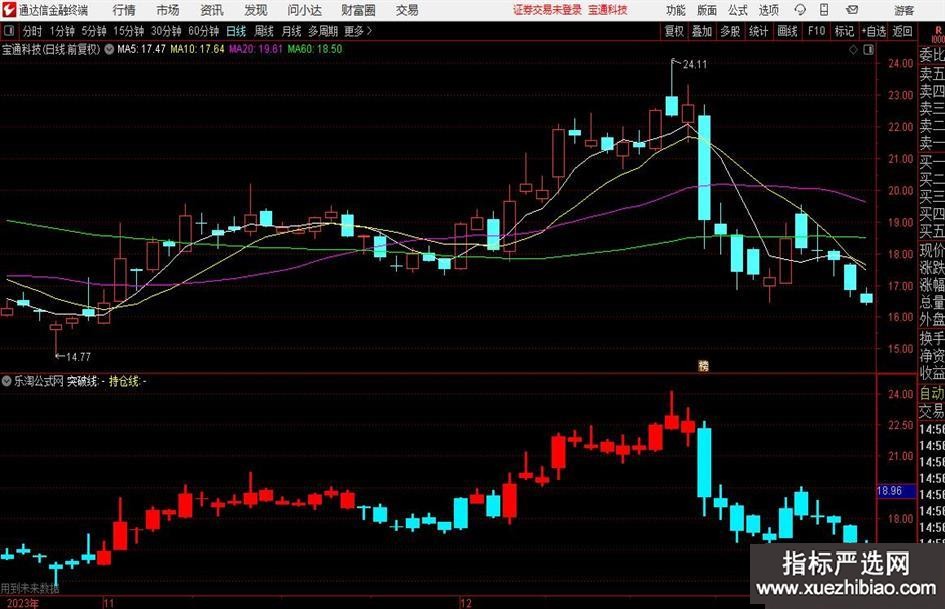Click the diamond icon above the price axis
Image resolution: width=945 pixels, height=609 pixels.
pos(851,48)
